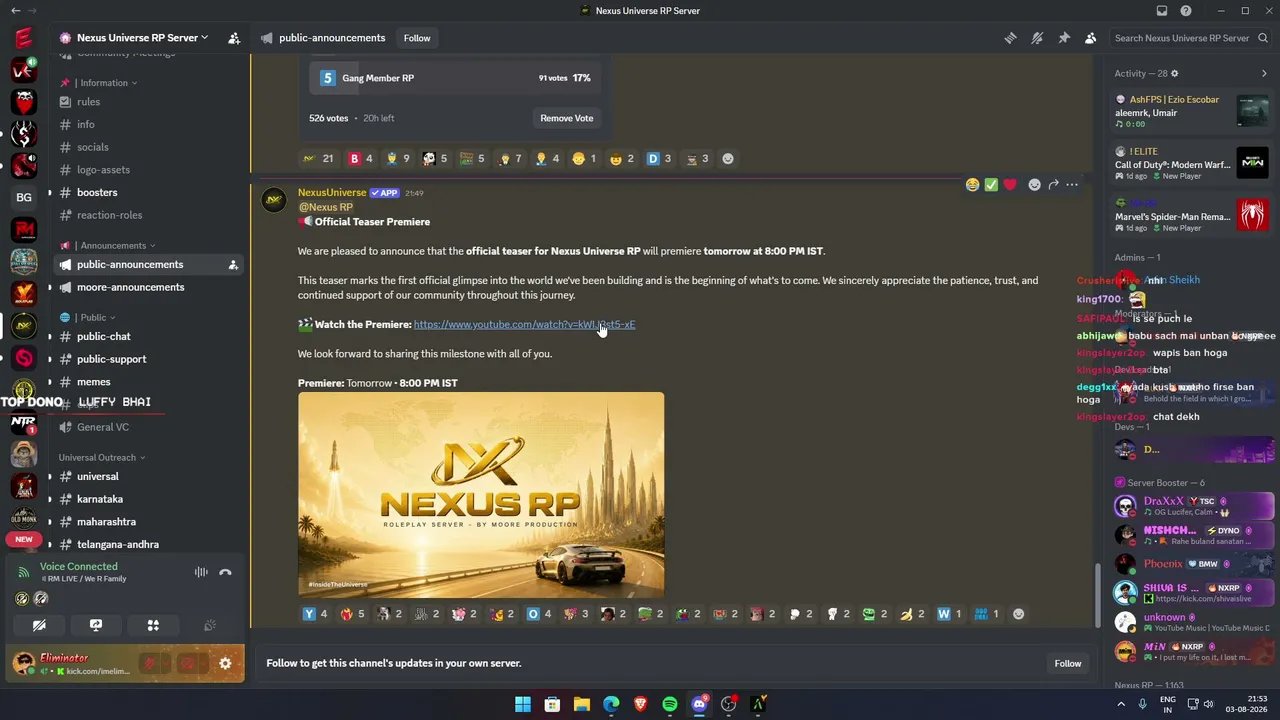Viewport: 1280px width, 720px height.
Task: React with red heart quick reaction
Action: coord(1010,185)
